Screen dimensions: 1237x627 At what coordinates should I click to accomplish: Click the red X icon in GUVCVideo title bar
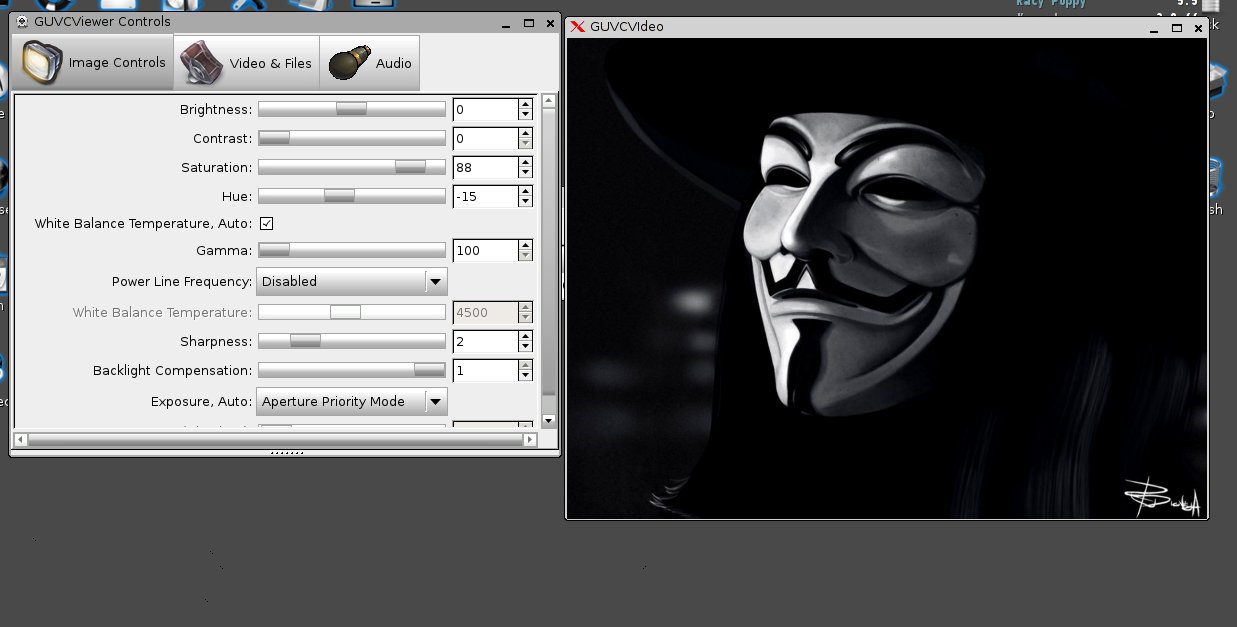[x=577, y=27]
